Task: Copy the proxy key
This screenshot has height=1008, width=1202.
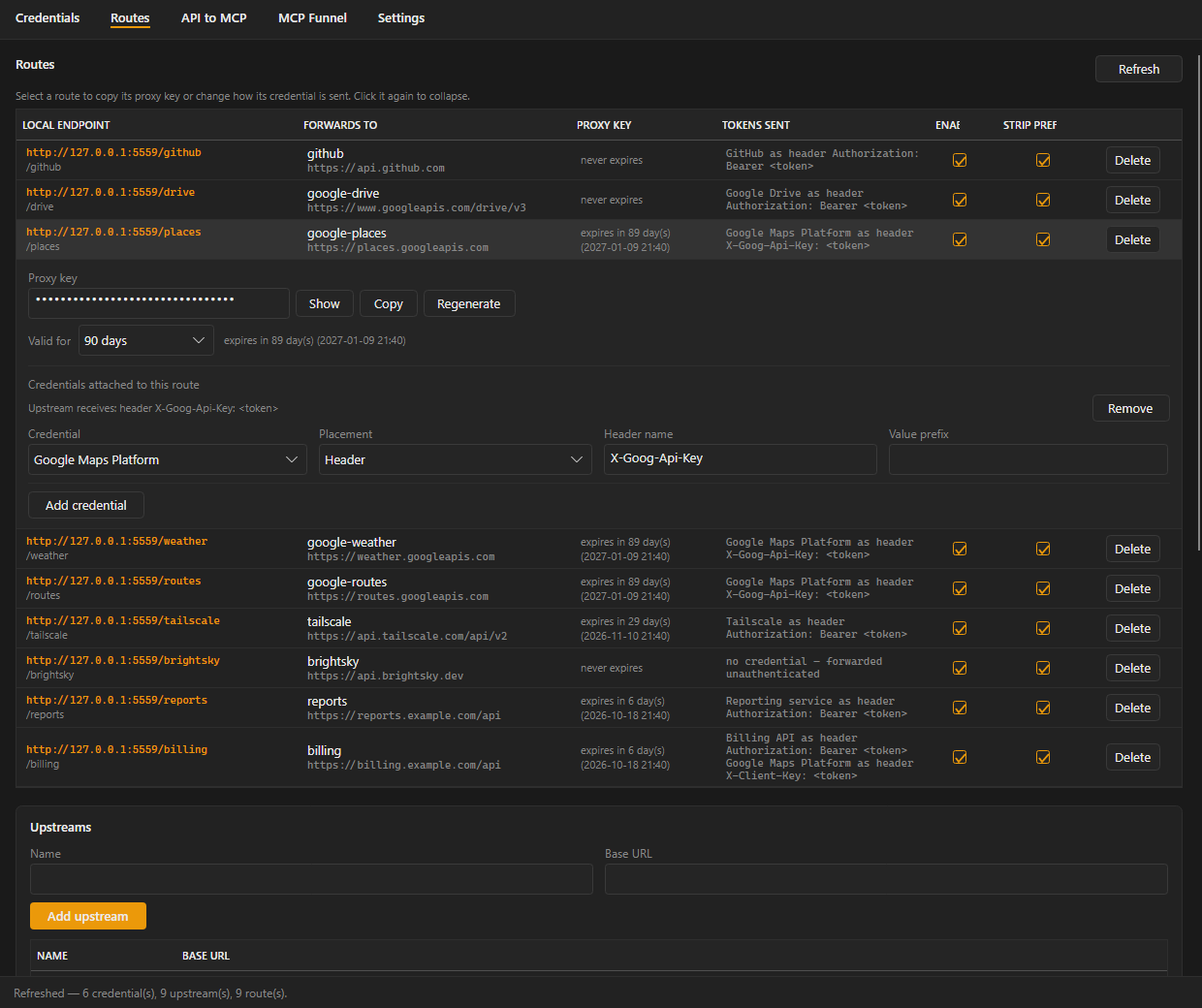Action: coord(389,303)
